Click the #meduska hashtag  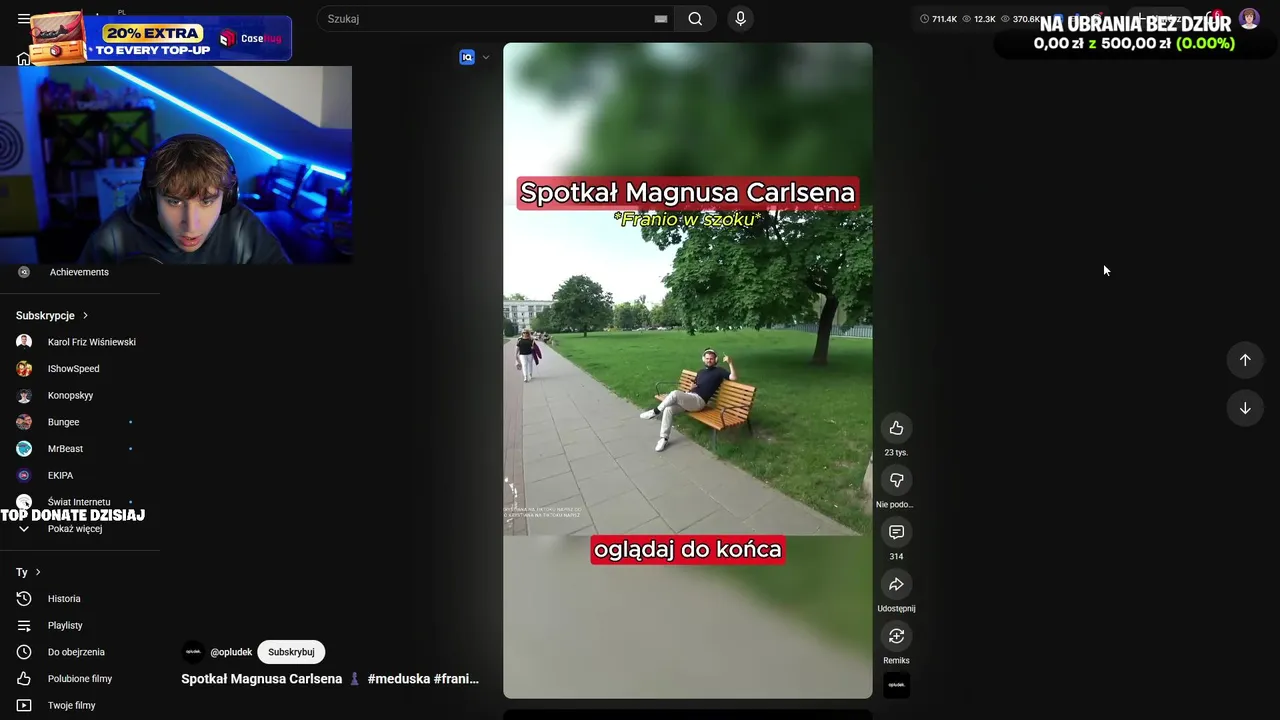point(399,679)
